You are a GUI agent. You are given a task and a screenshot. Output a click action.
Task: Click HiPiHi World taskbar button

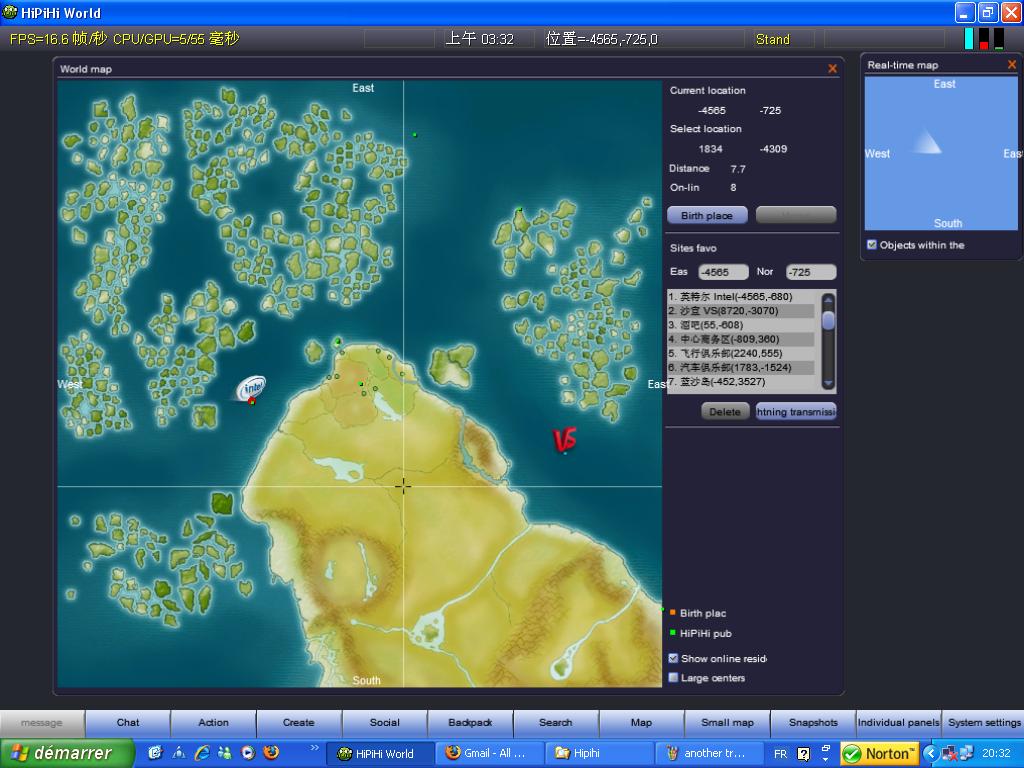click(381, 753)
